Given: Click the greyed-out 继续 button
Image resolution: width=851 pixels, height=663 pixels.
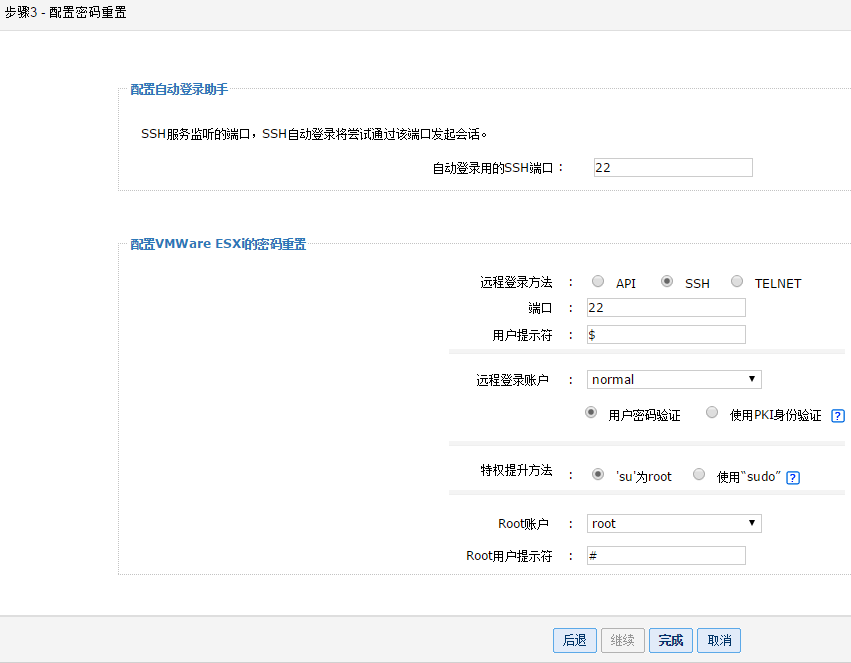Looking at the screenshot, I should click(x=622, y=640).
